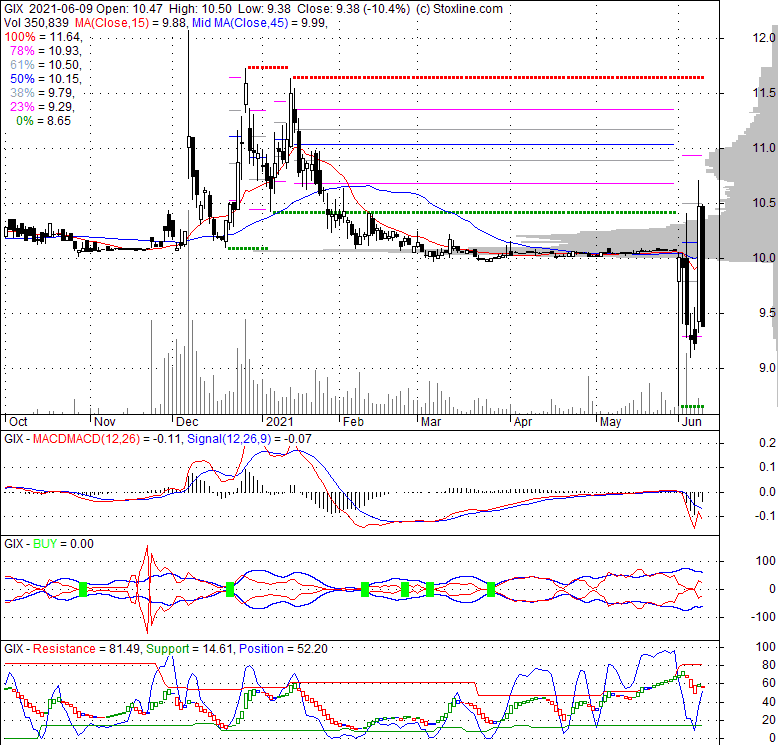Select the 'Oct' month label on time axis
Screen dimensions: 780x745
coord(18,422)
